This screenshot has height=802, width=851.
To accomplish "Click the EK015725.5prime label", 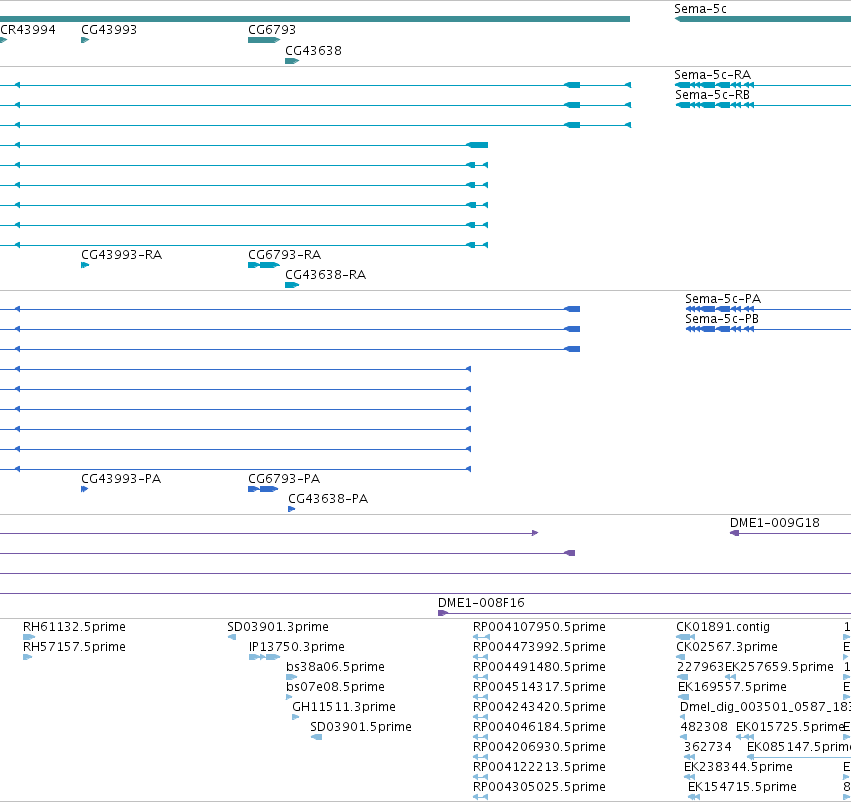I will [x=790, y=727].
